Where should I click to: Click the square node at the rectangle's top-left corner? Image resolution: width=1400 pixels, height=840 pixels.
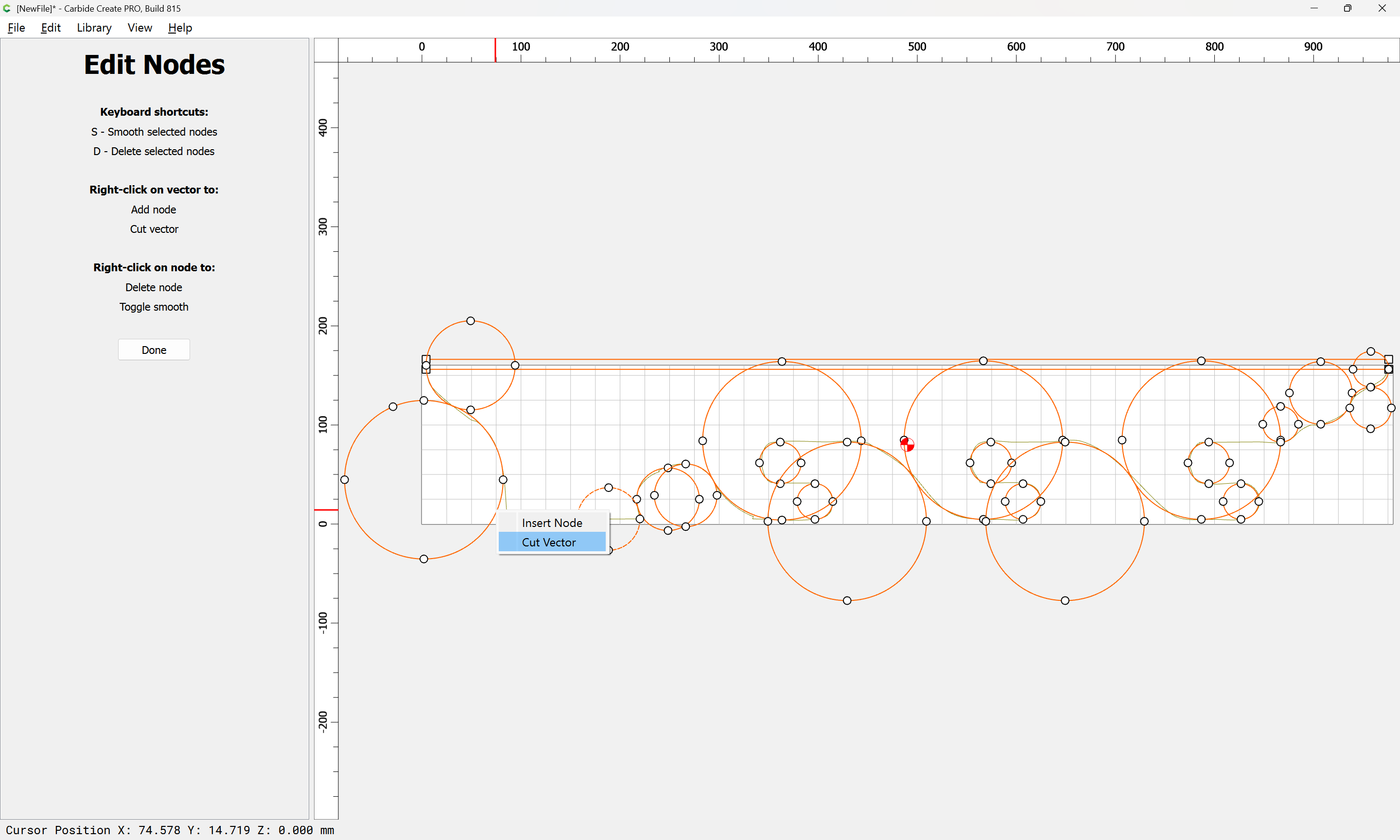[426, 359]
